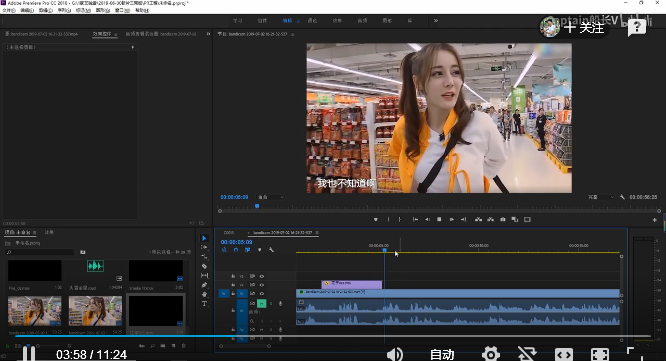This screenshot has height=361, width=666.
Task: Select the Pen tool
Action: pyautogui.click(x=204, y=285)
